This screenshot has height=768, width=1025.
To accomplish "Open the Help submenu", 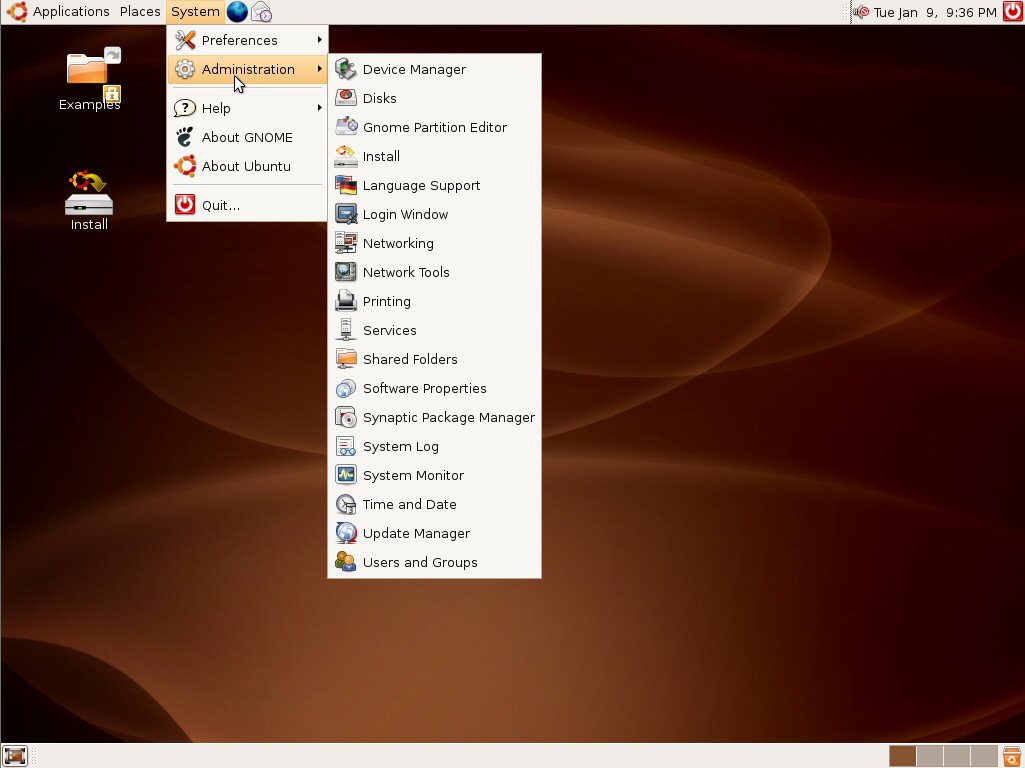I will click(247, 108).
